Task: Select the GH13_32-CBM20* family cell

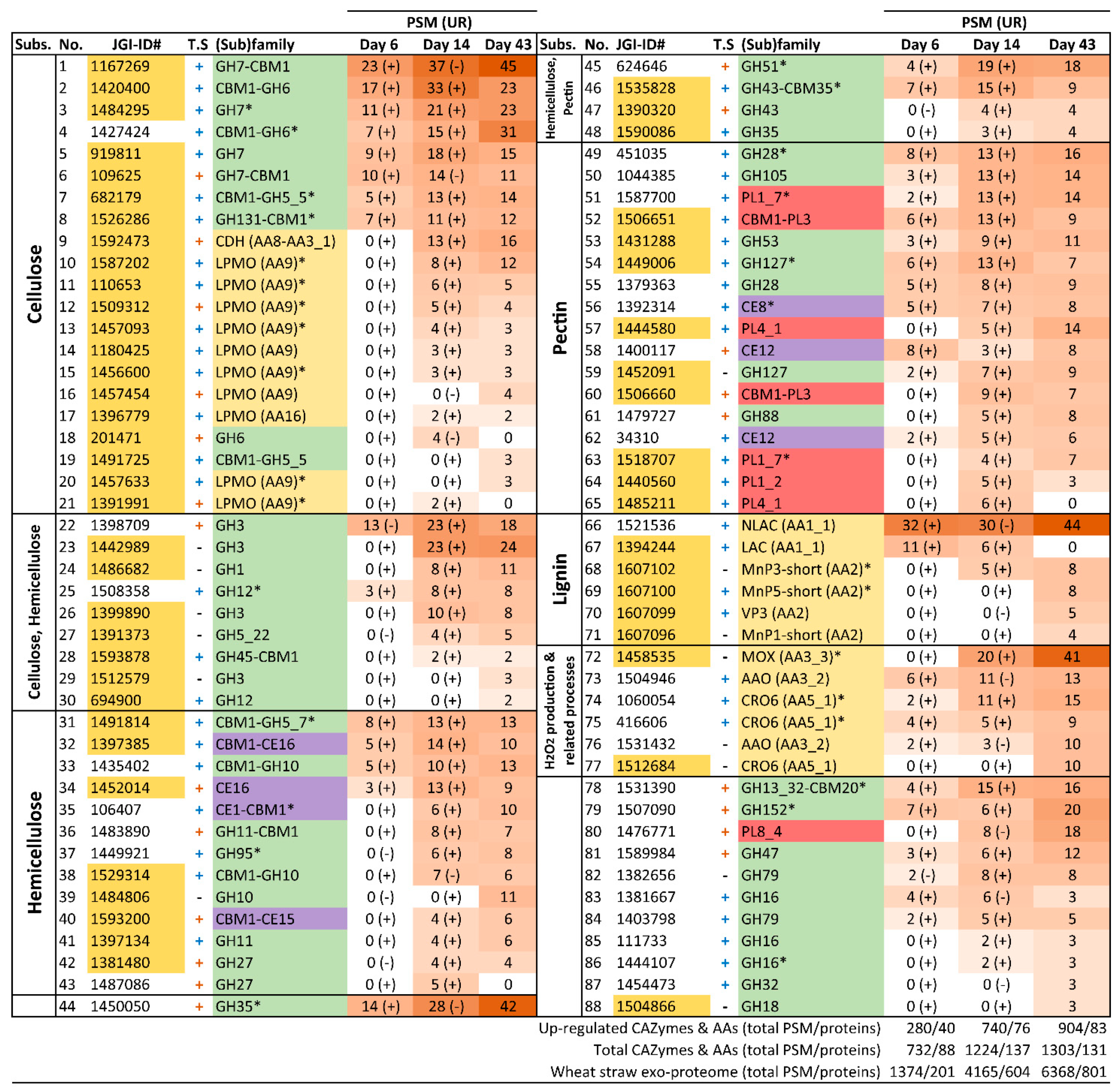Action: pos(803,788)
